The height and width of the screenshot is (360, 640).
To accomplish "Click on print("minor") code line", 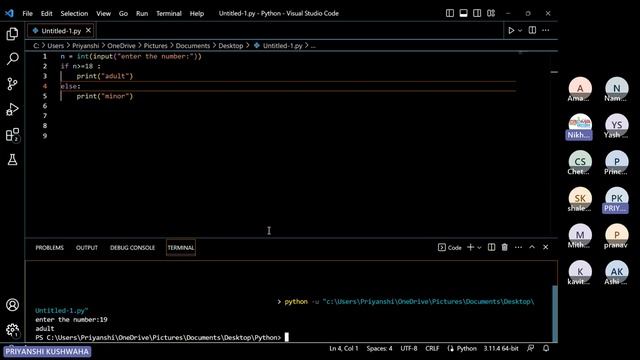I will pyautogui.click(x=104, y=96).
